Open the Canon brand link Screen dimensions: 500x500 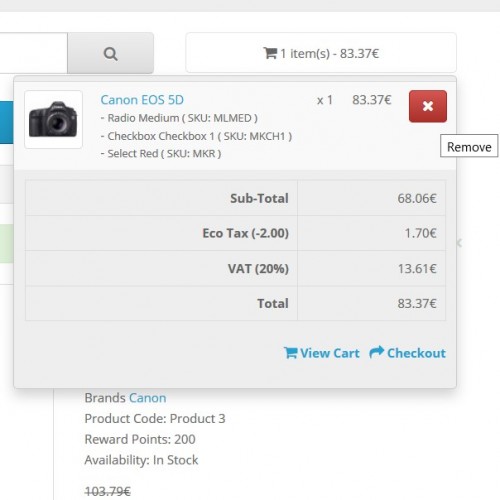[147, 398]
